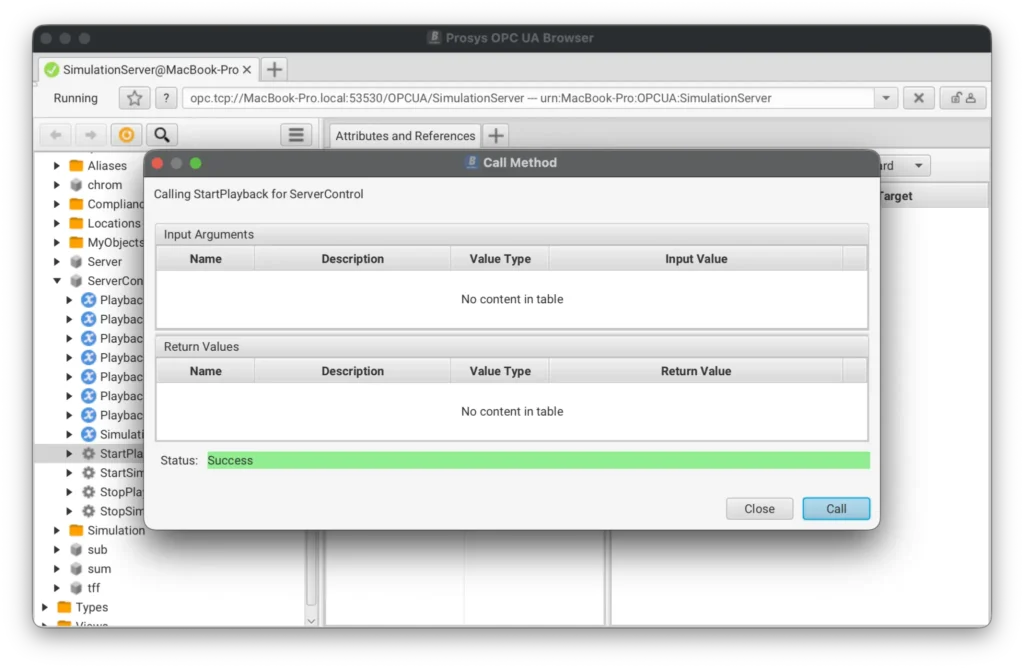Click the sum object cube icon
Screen dimensions: 1024x668
(x=76, y=569)
